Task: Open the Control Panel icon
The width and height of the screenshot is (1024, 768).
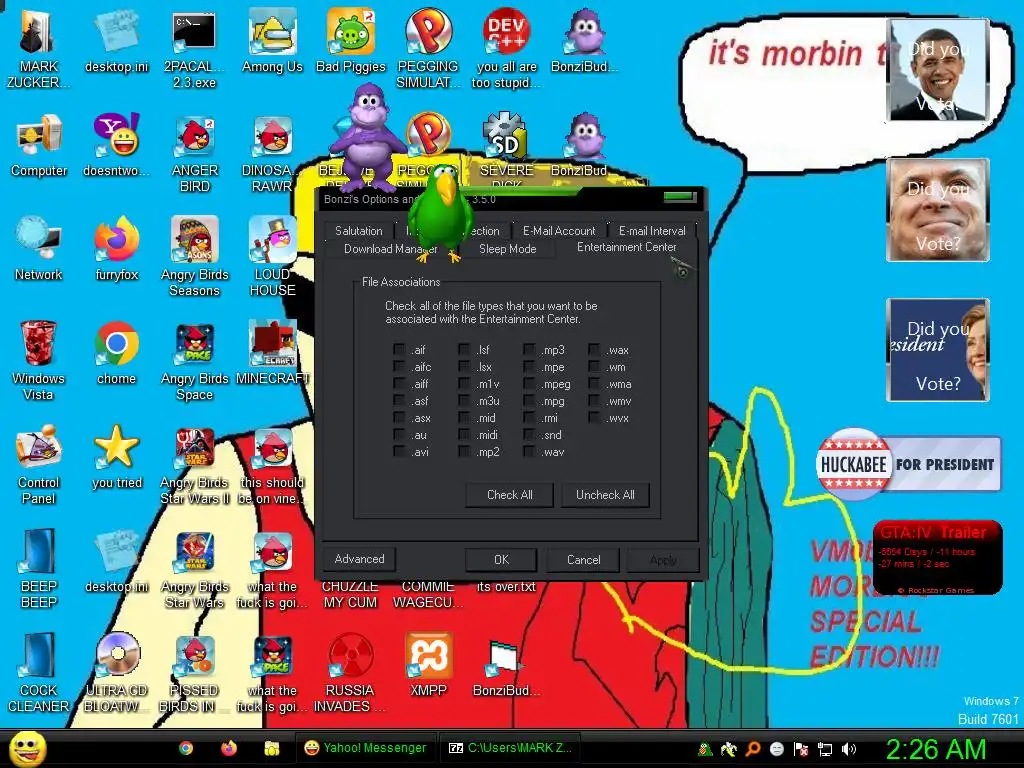Action: click(x=39, y=464)
